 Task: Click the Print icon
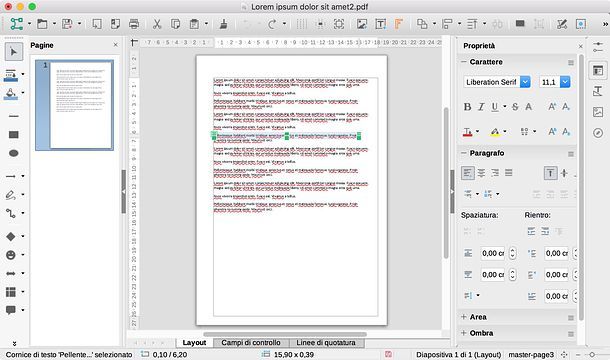(x=134, y=24)
